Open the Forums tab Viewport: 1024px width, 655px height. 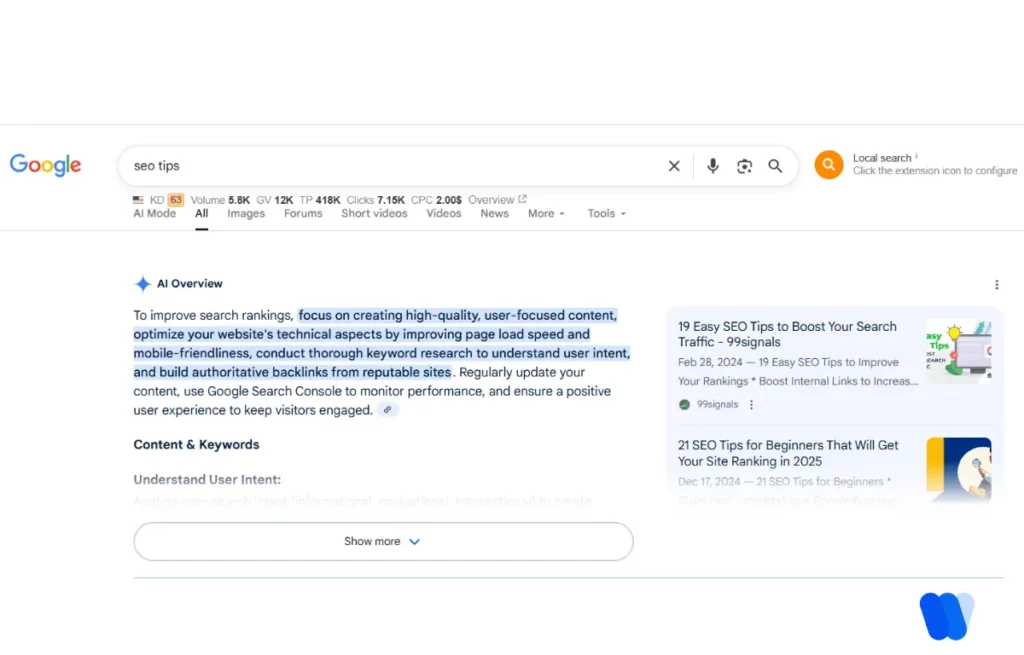303,214
